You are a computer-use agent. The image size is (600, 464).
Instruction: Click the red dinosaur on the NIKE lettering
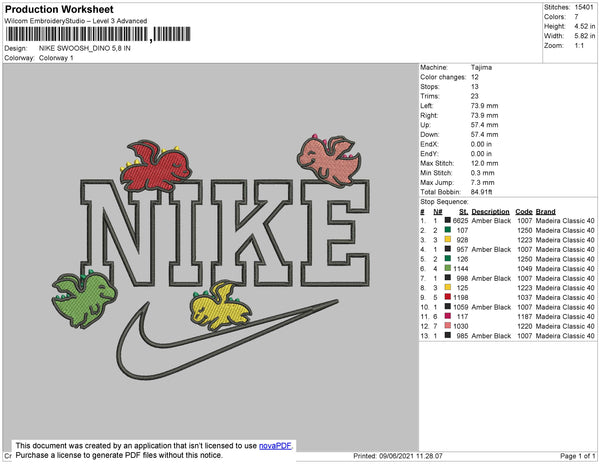156,166
